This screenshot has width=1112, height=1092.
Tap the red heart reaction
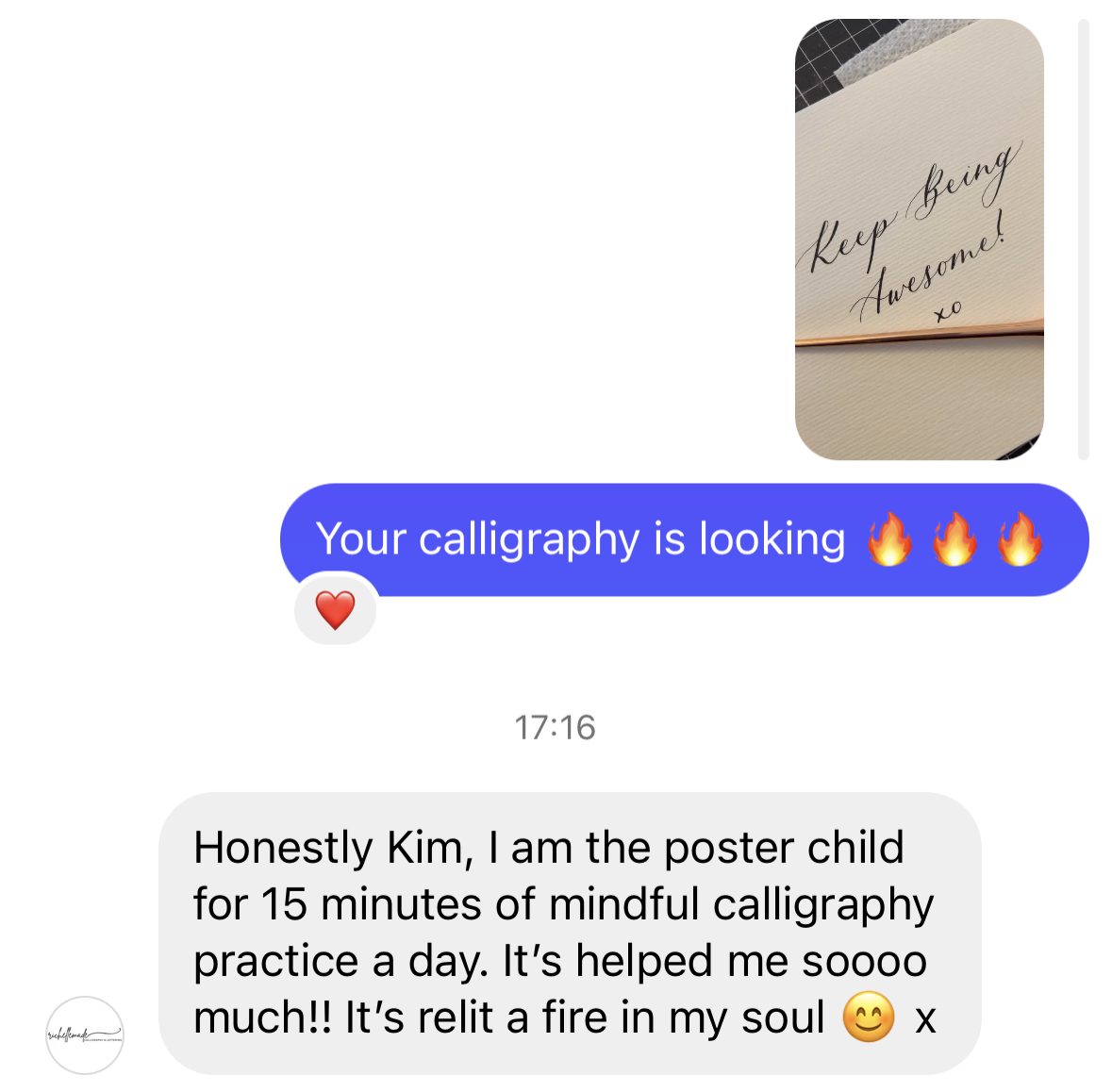[336, 610]
